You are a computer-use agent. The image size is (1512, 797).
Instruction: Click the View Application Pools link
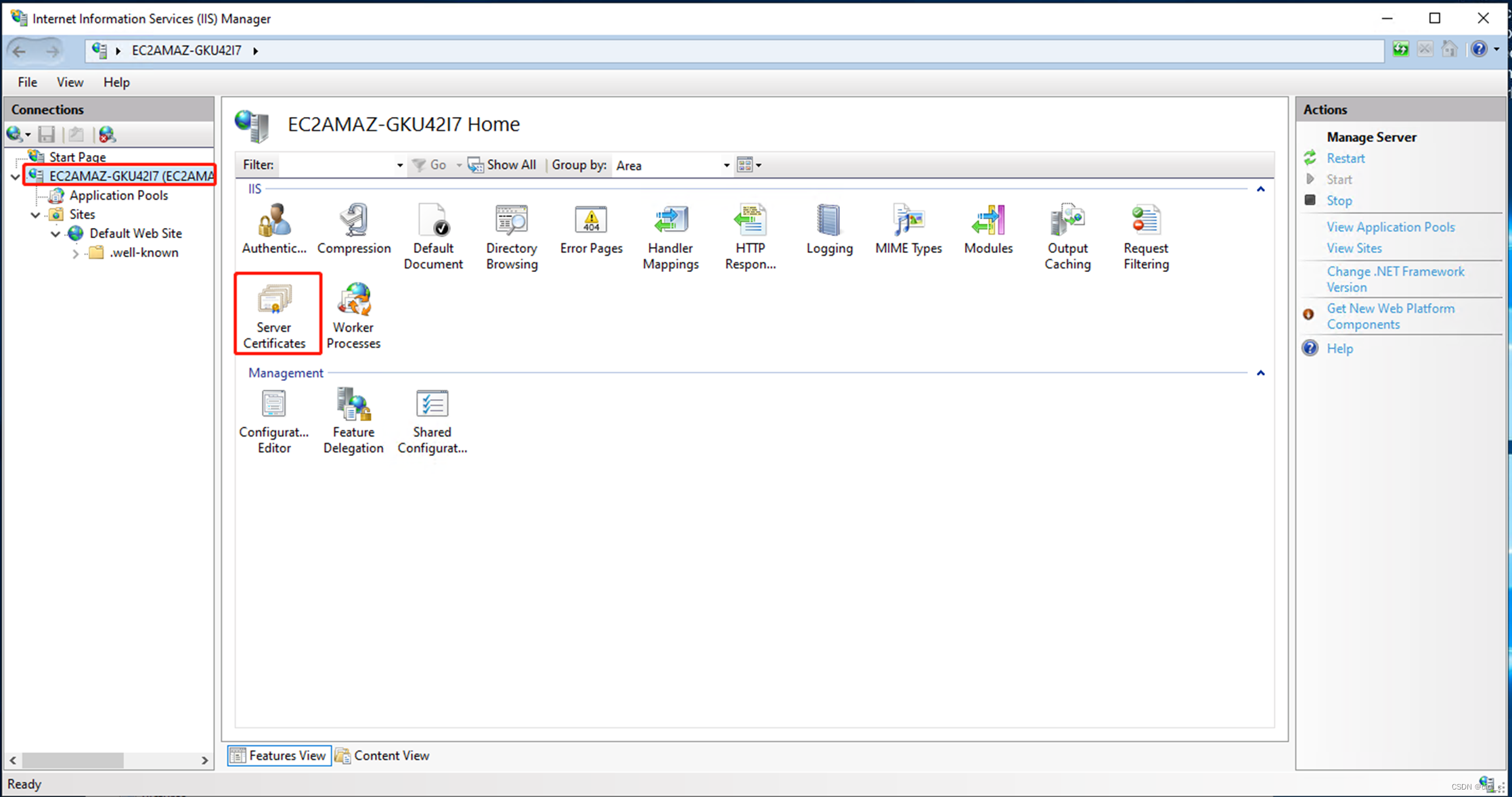click(1390, 227)
